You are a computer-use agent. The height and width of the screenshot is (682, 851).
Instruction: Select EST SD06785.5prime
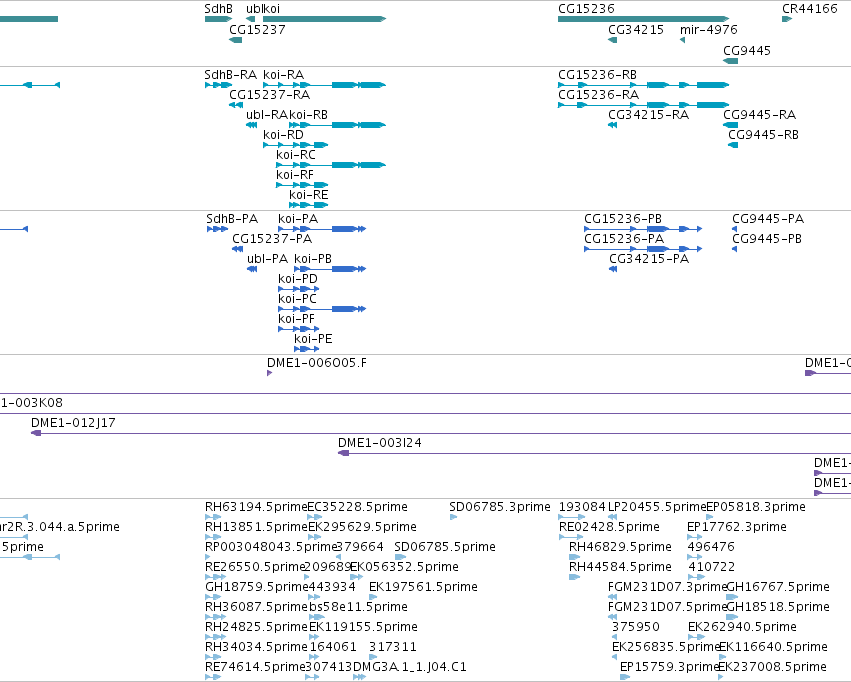click(445, 547)
